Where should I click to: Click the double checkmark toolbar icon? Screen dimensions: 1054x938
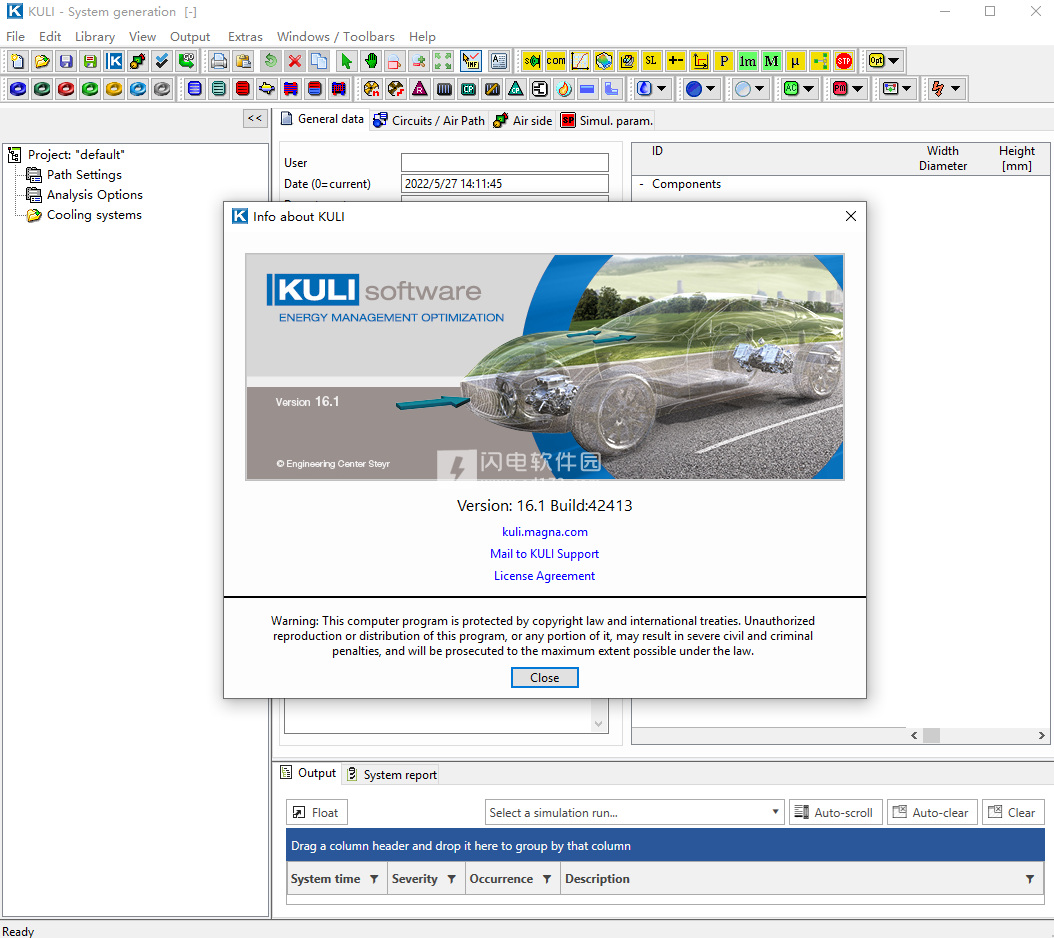(162, 61)
